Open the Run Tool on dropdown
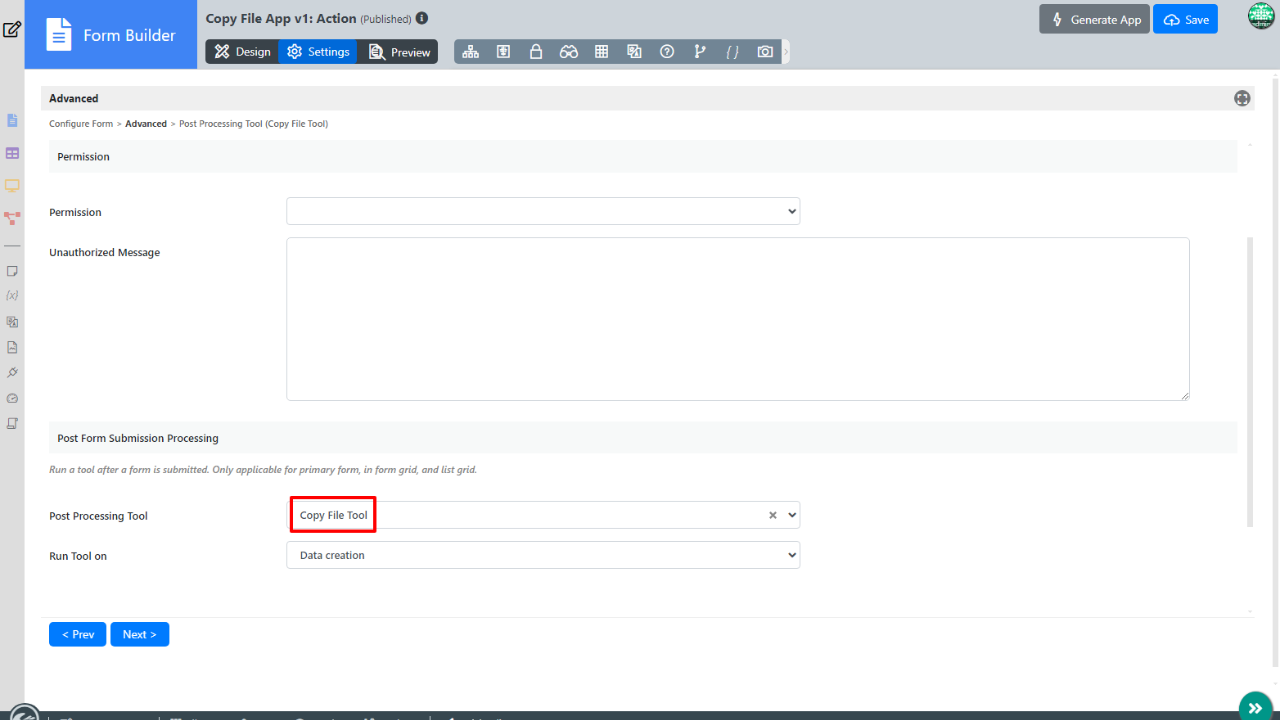This screenshot has height=720, width=1280. [543, 555]
